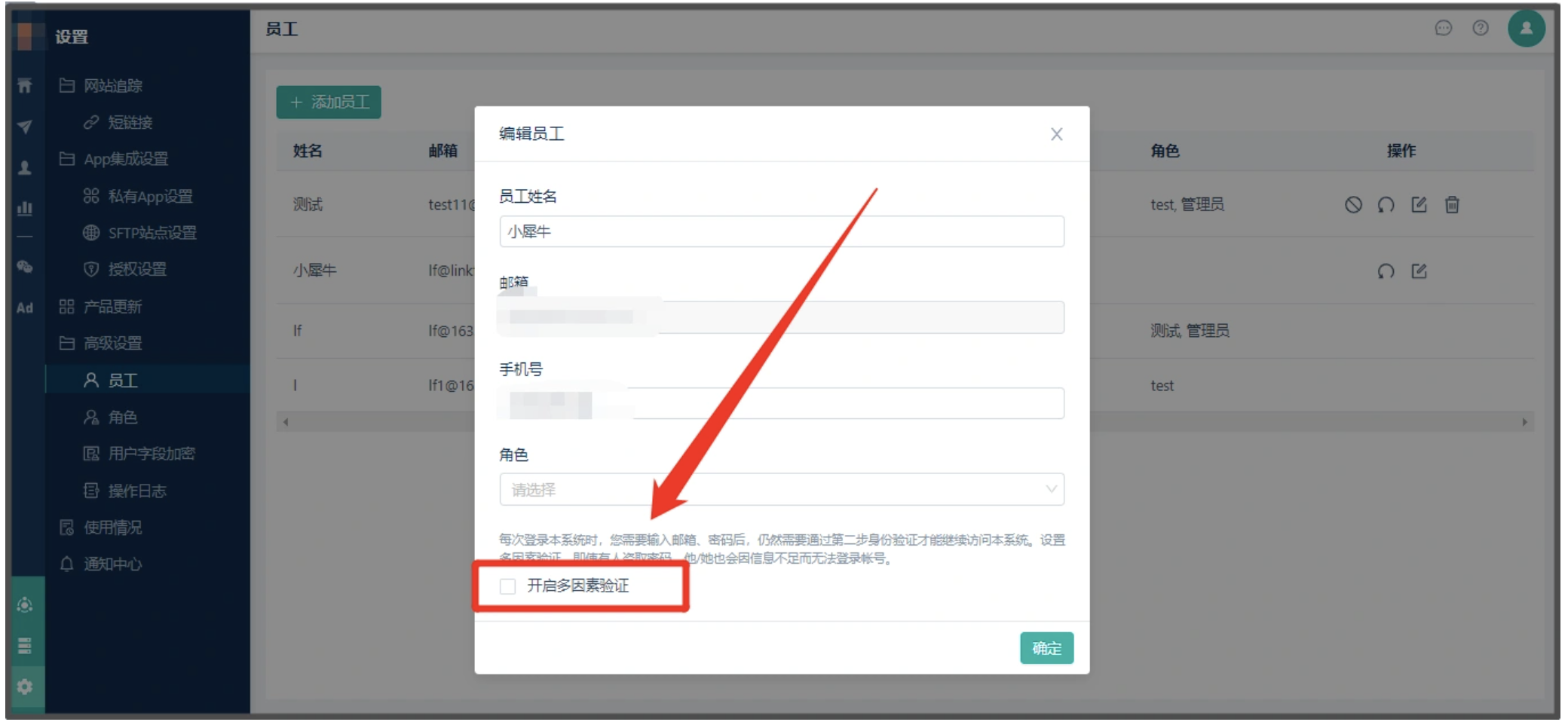Click the settings gear icon in left rail
1568x725 pixels.
point(25,687)
